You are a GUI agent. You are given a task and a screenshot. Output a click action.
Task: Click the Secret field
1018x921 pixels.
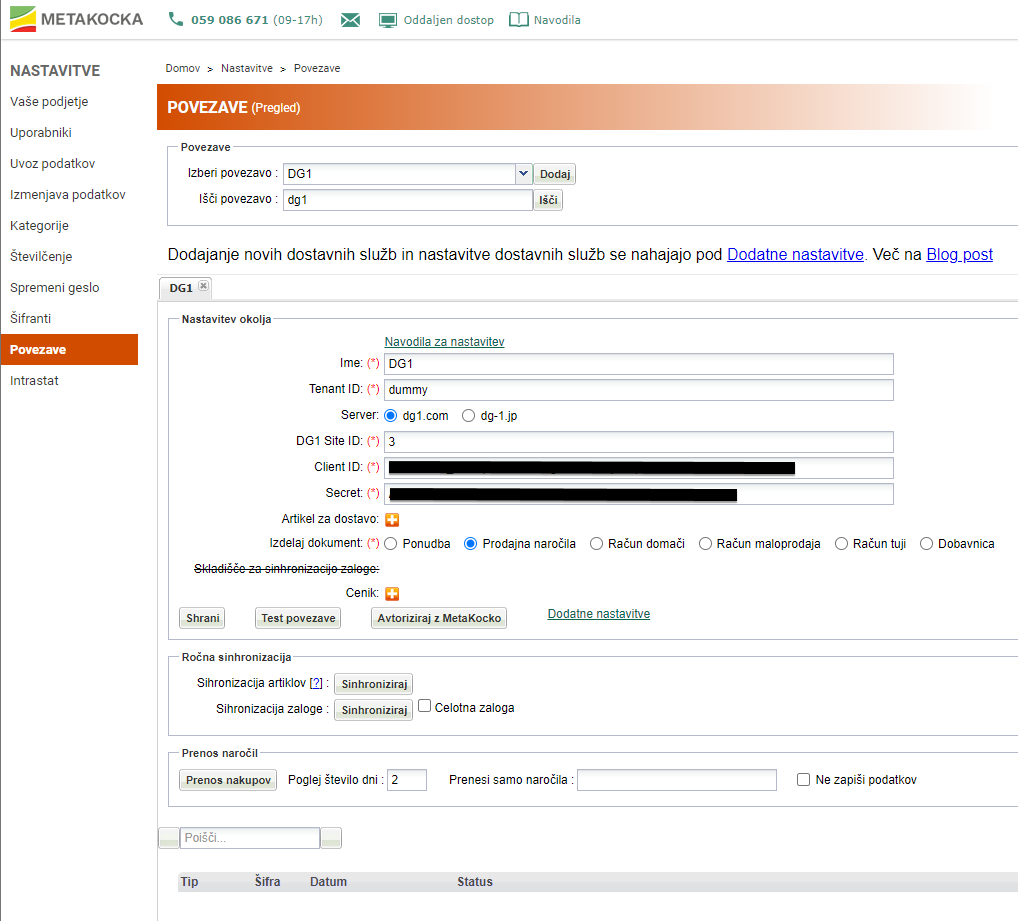pyautogui.click(x=639, y=494)
